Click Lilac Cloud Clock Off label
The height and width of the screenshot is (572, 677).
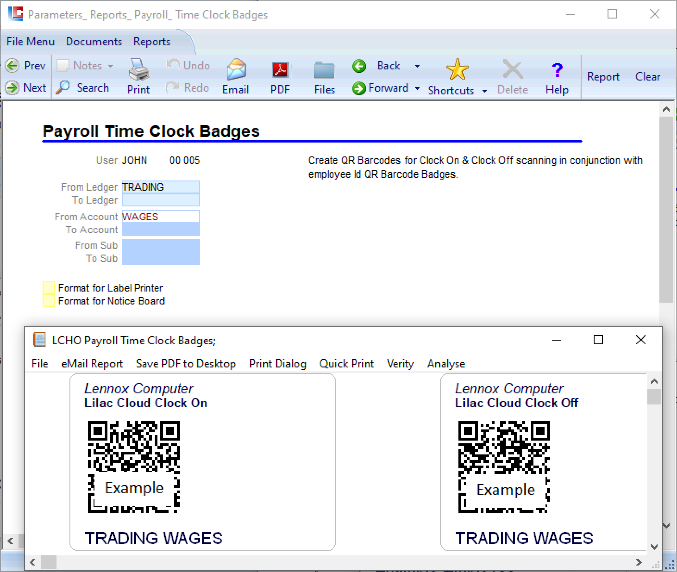coord(516,403)
